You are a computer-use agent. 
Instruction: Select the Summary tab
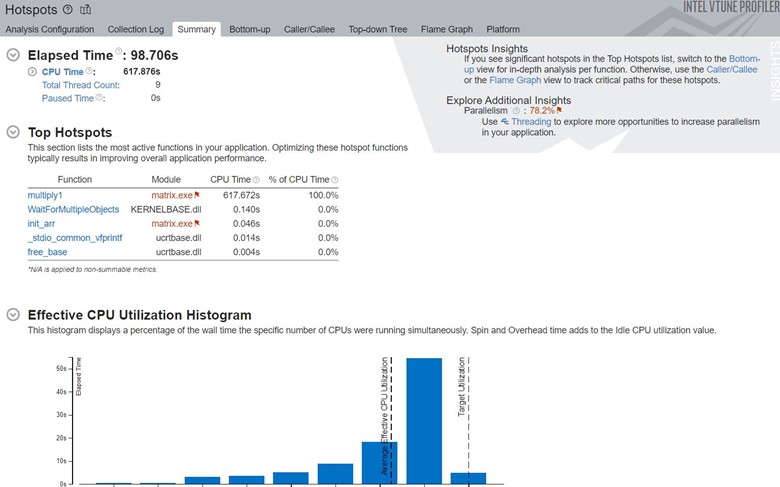point(196,29)
